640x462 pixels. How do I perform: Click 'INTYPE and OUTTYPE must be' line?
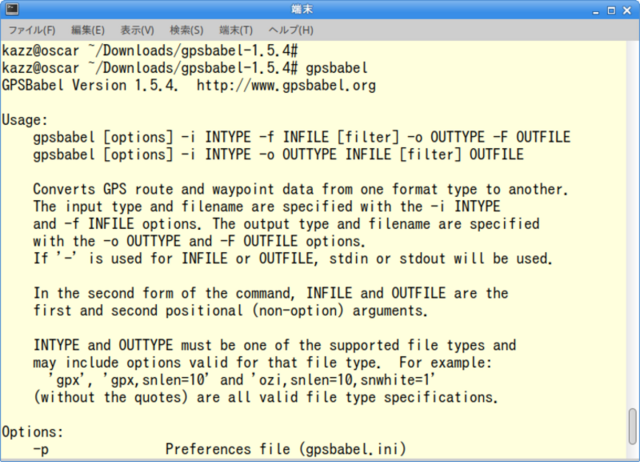coord(275,345)
